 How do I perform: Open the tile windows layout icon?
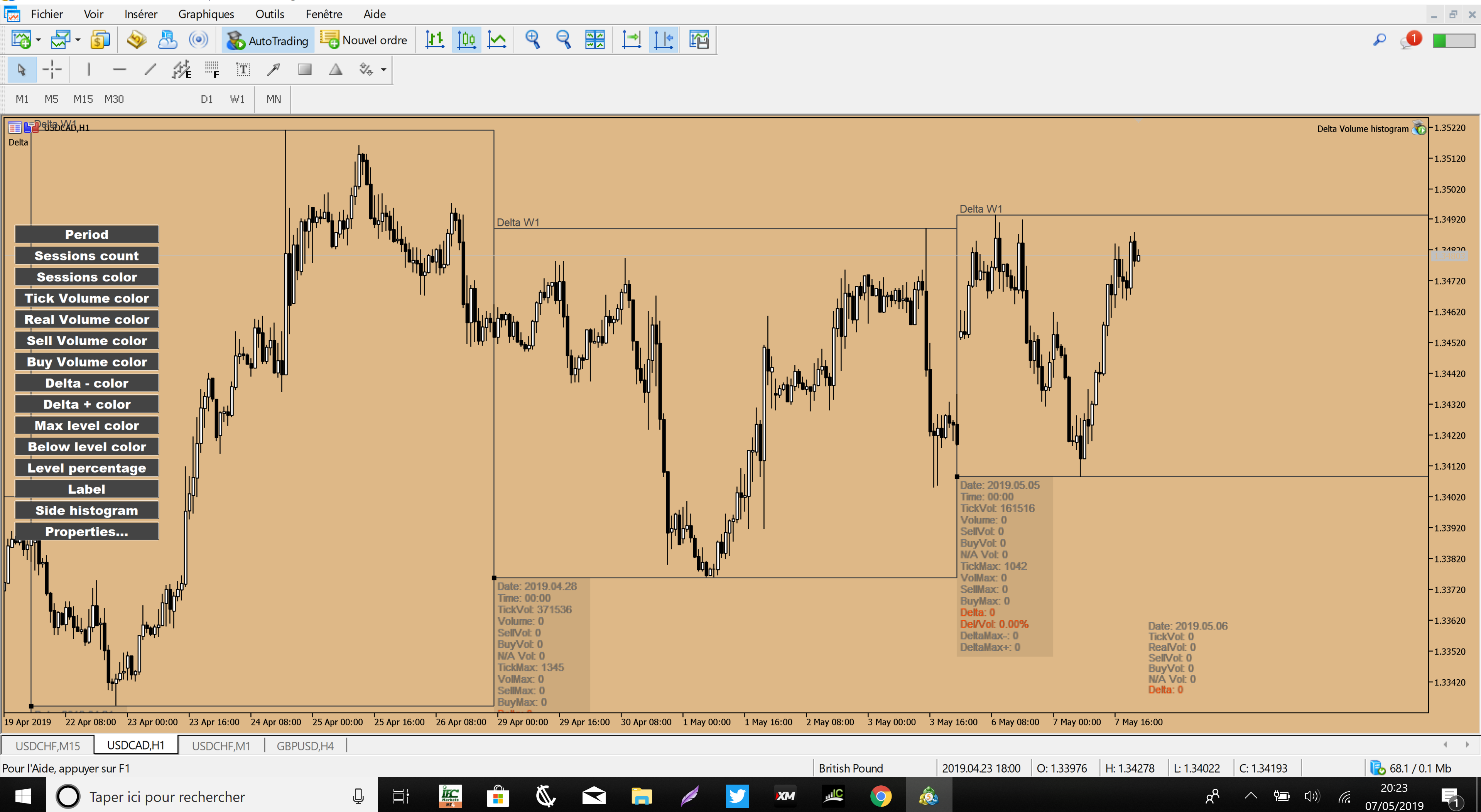tap(594, 40)
